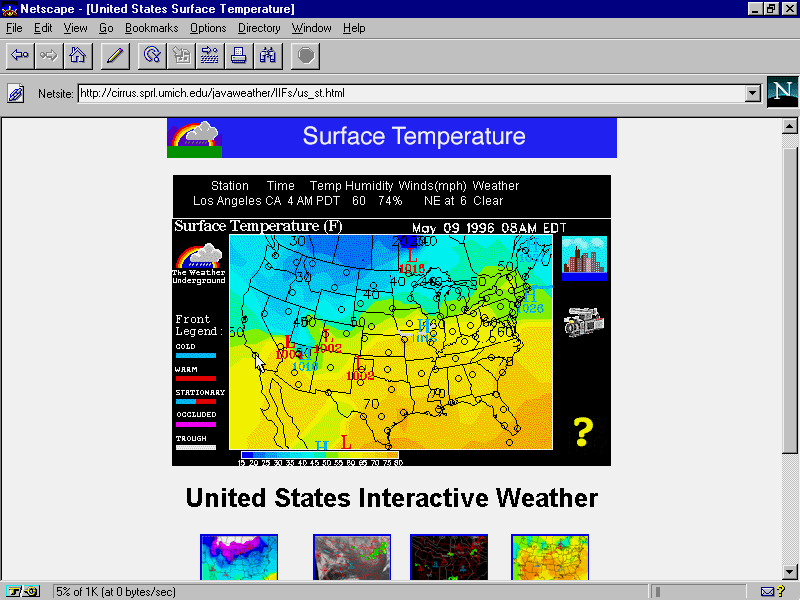Screen dimensions: 800x600
Task: Reload the page with the Reload icon
Action: click(152, 55)
